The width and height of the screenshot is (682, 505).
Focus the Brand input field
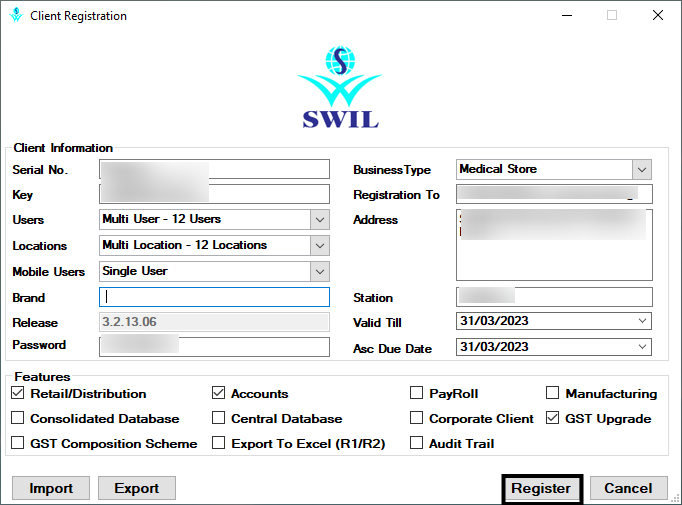click(x=214, y=297)
